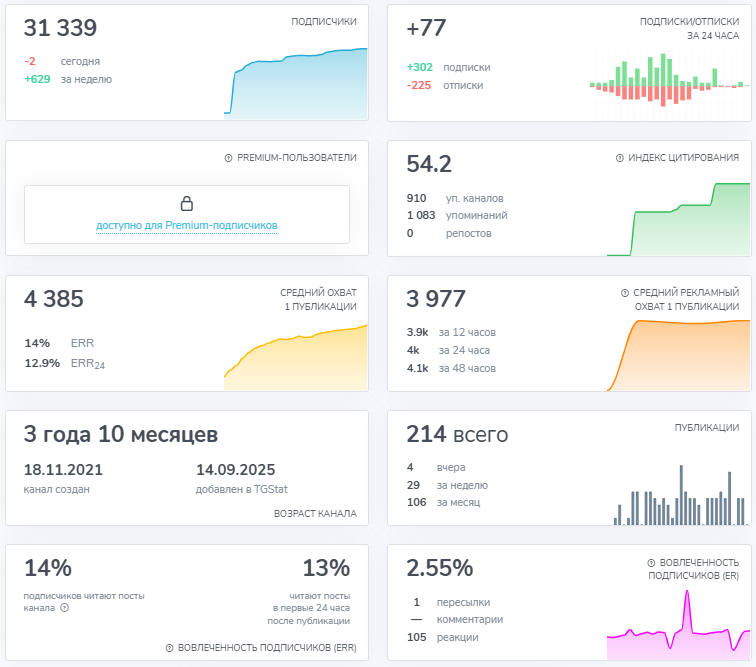The height and width of the screenshot is (667, 756).
Task: Click the gray publications bar chart
Action: tap(678, 495)
